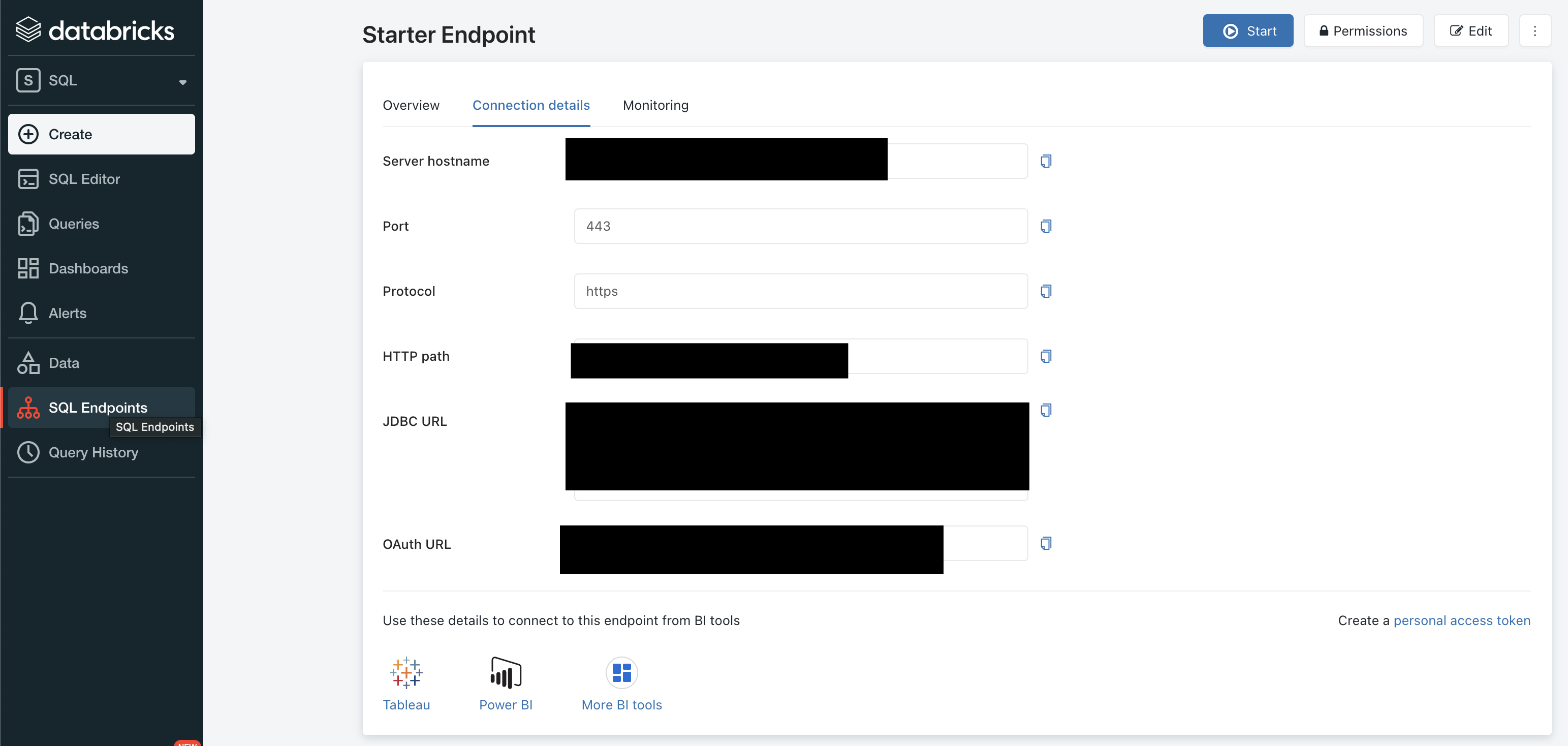Screen dimensions: 1568x746
Task: Copy the HTTP path value
Action: [1046, 356]
